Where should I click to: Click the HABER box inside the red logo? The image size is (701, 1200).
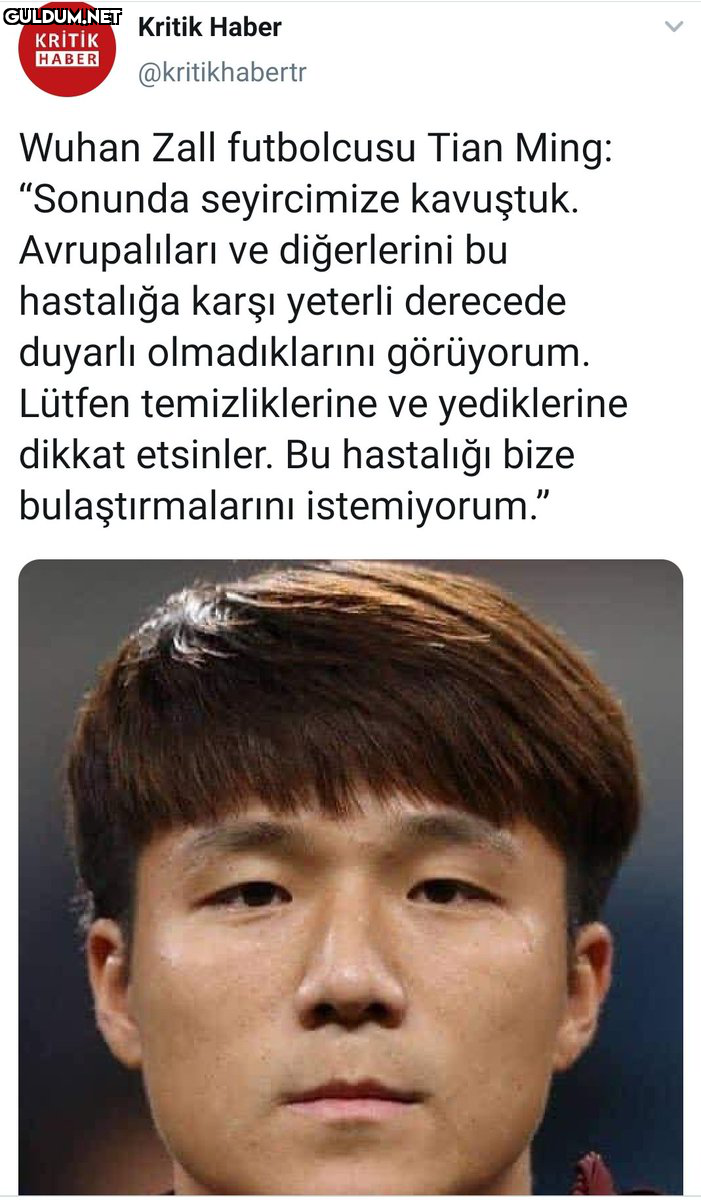[x=68, y=58]
